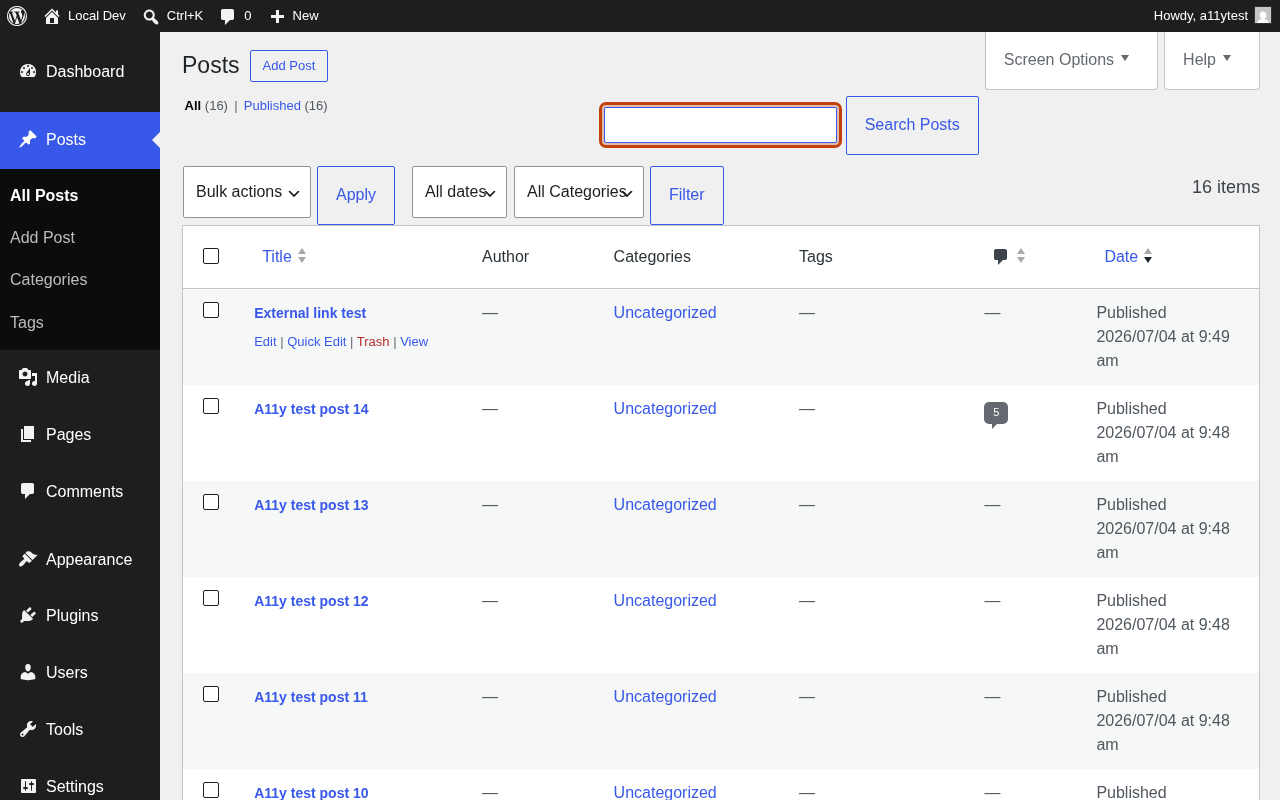The width and height of the screenshot is (1280, 800).
Task: Click Edit under External link test
Action: [265, 341]
